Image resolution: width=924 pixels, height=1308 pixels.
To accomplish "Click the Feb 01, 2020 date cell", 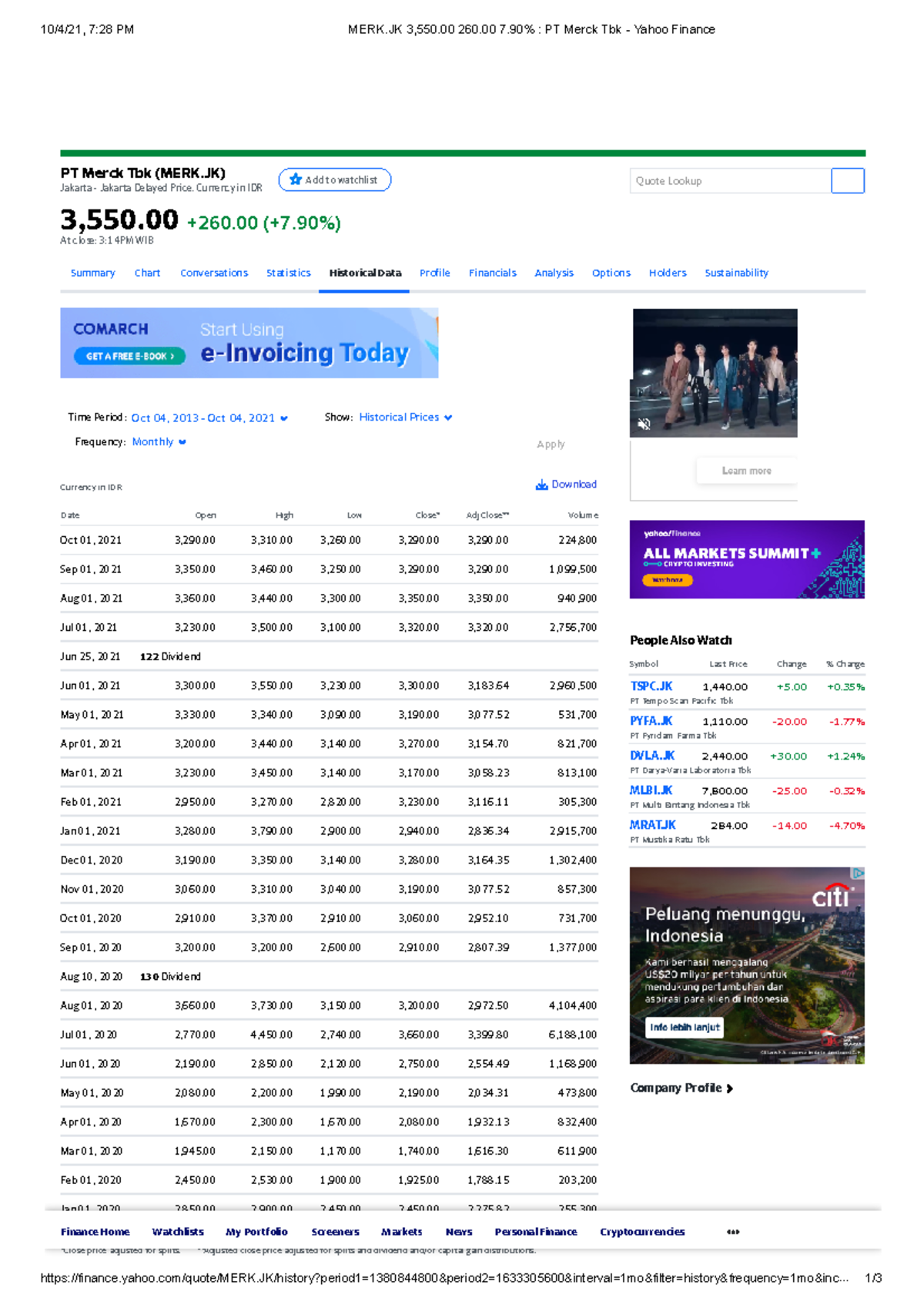I will (91, 1180).
